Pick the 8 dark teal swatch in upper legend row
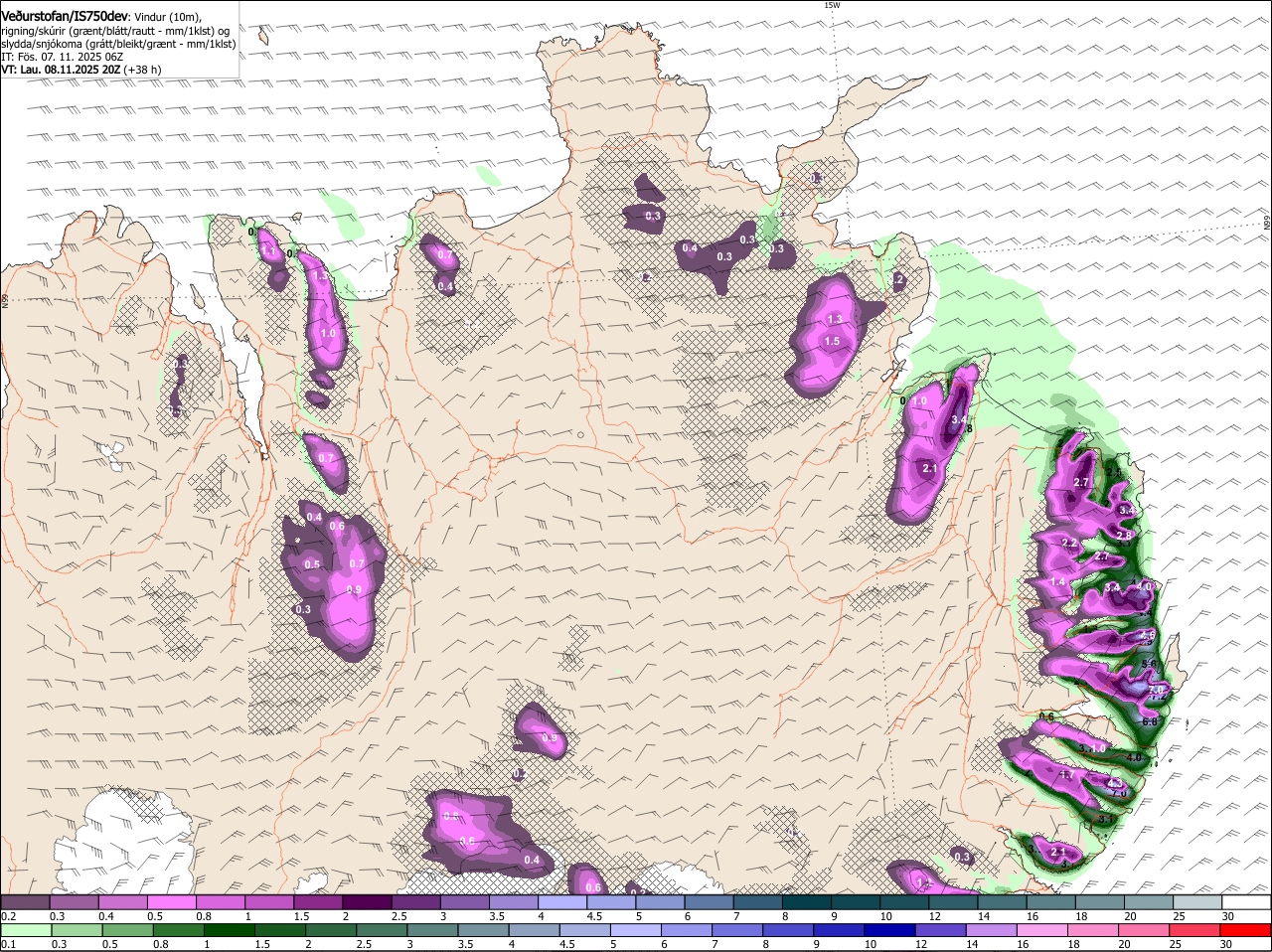This screenshot has width=1272, height=952. [807, 902]
